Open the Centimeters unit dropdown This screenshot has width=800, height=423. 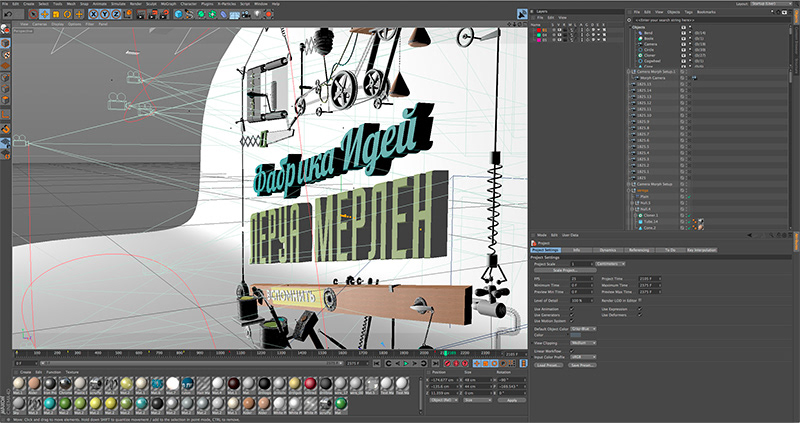coord(610,264)
